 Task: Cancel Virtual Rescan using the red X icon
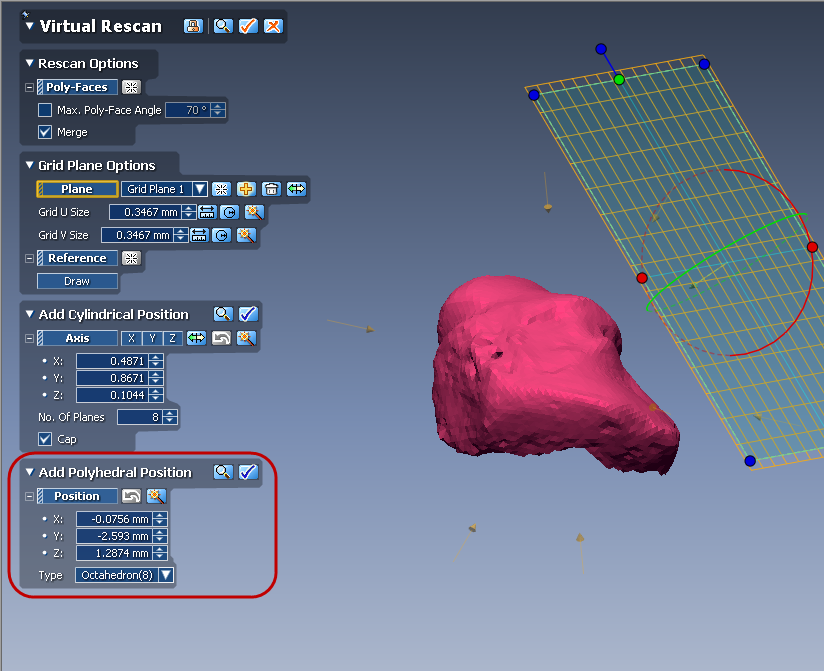click(x=272, y=26)
